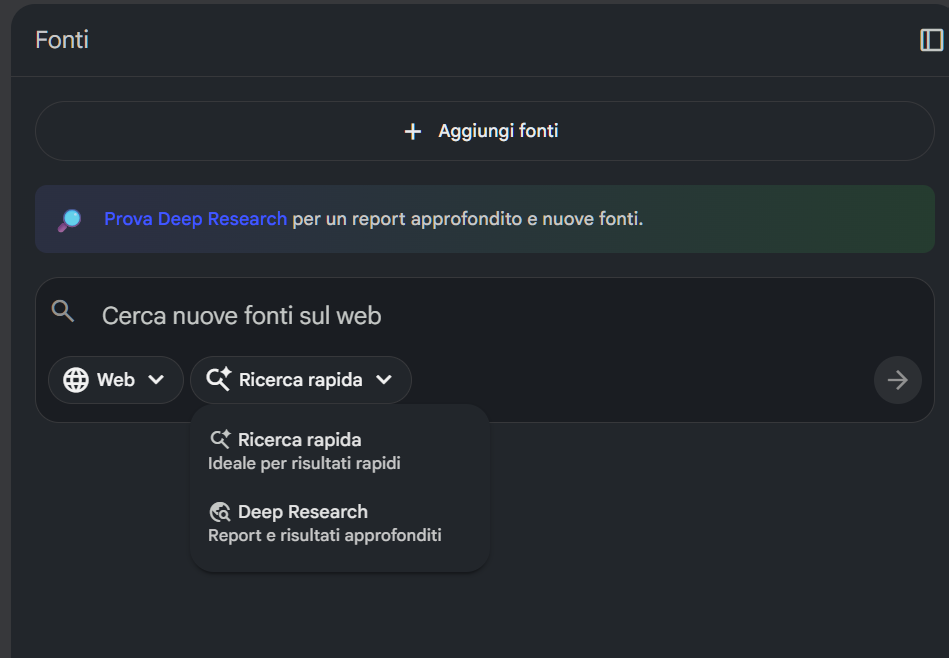
Task: Expand the Web source chevron
Action: (156, 380)
